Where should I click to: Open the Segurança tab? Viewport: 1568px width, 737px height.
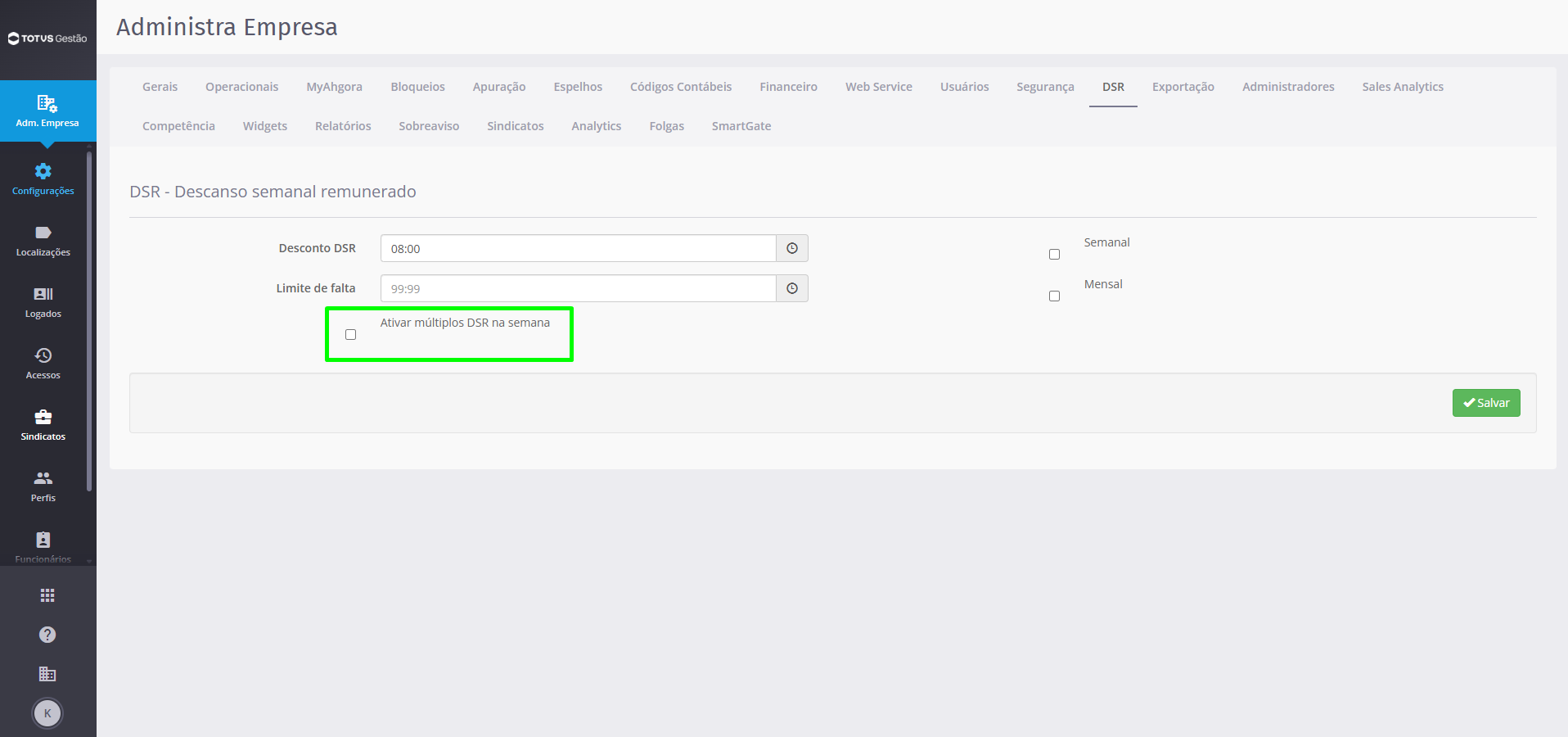(x=1045, y=87)
